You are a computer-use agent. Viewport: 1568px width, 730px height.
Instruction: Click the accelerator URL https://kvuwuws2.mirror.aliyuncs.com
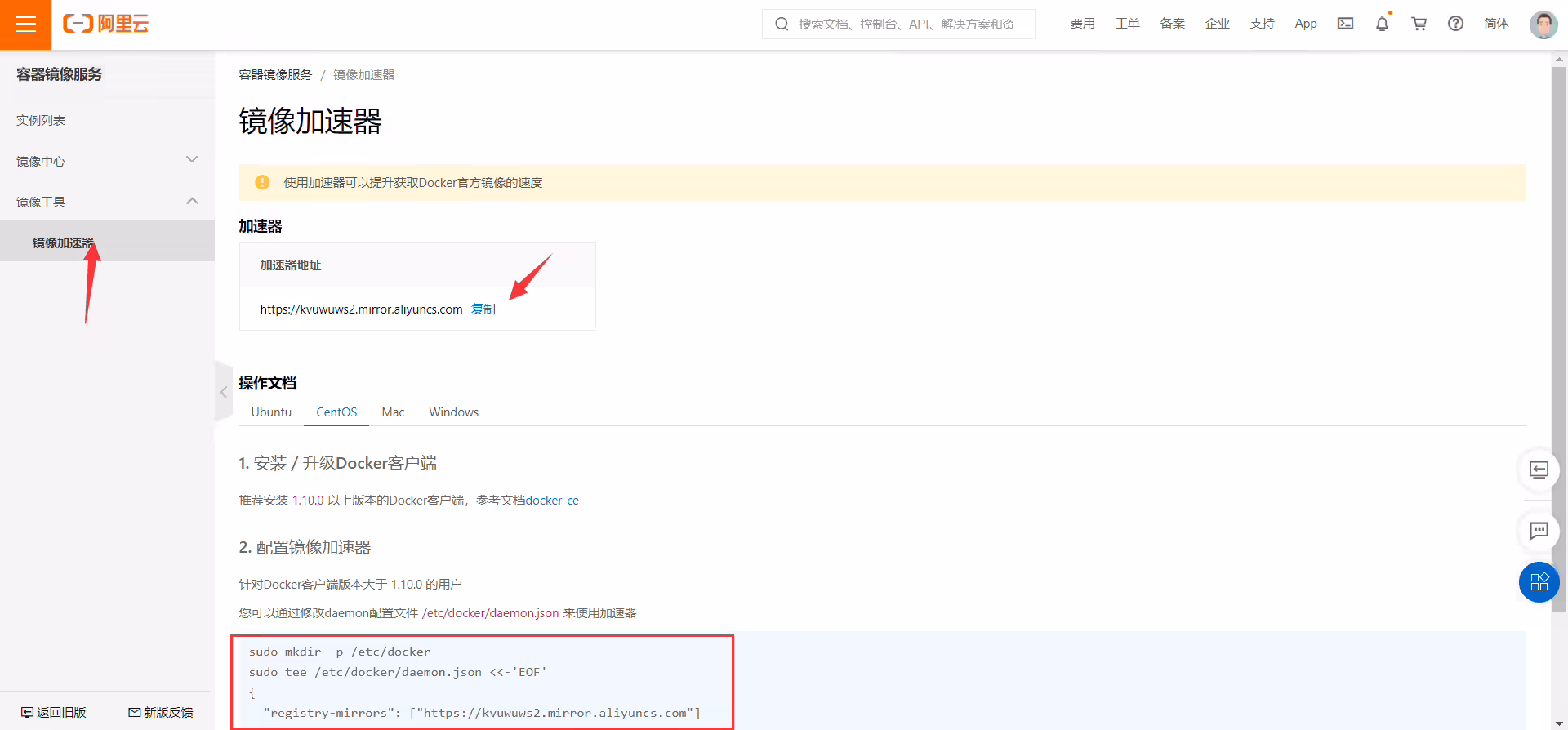point(361,309)
